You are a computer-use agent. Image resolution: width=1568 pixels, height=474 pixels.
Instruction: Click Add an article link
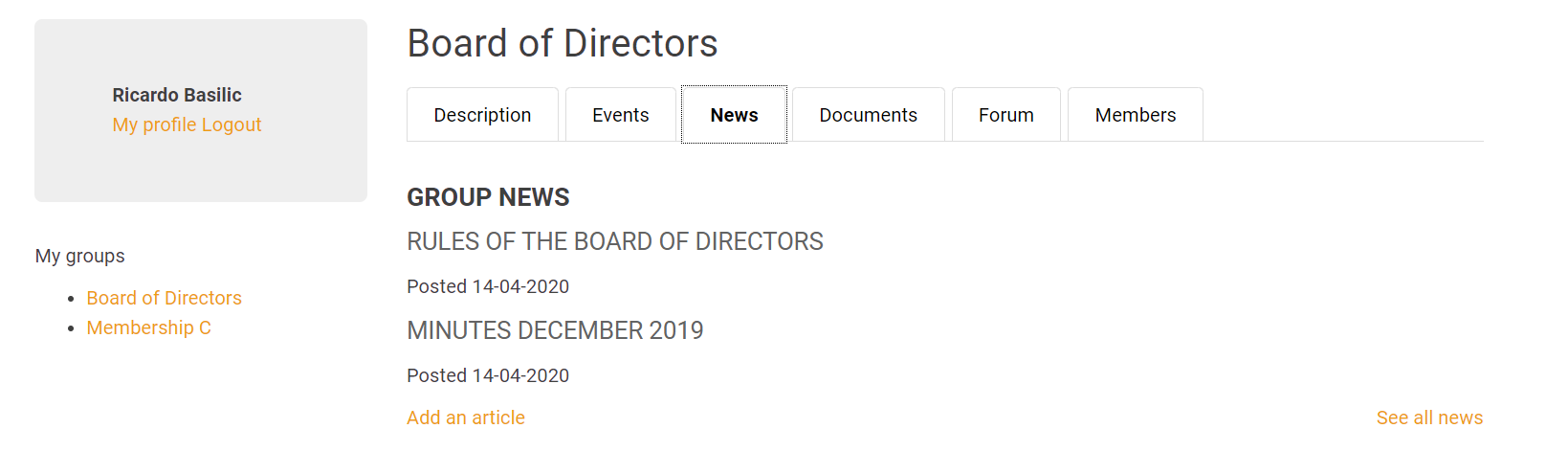pyautogui.click(x=465, y=418)
